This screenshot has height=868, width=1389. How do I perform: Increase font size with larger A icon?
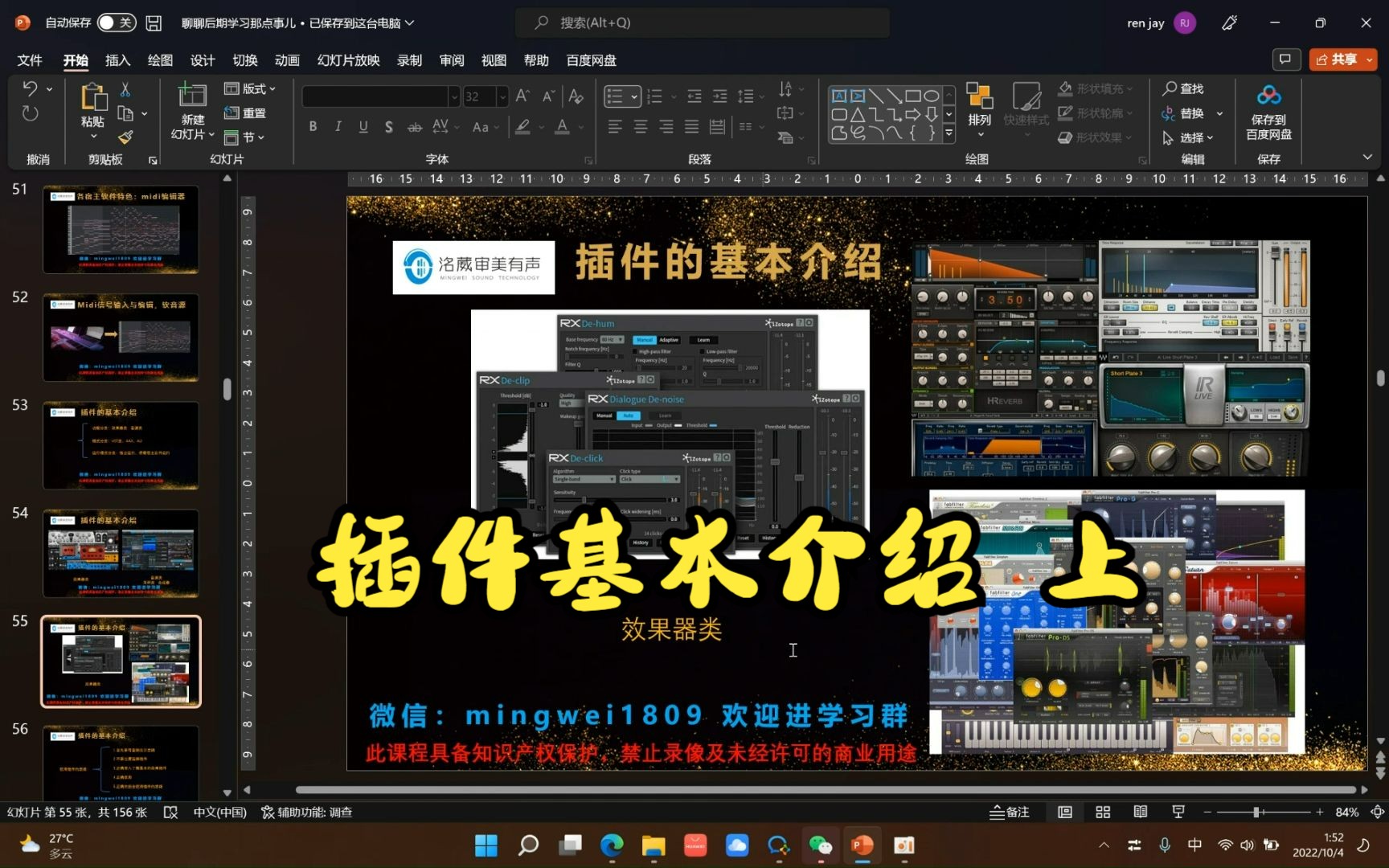[522, 96]
